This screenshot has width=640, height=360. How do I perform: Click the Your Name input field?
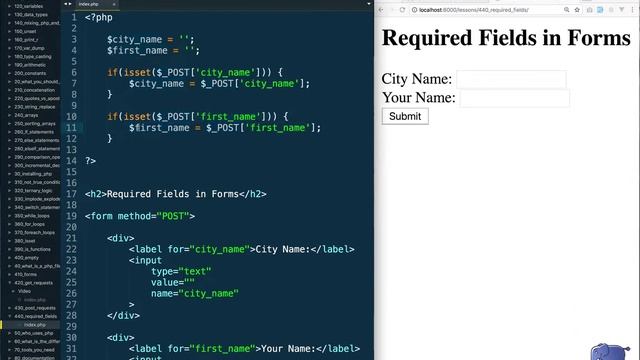514,98
